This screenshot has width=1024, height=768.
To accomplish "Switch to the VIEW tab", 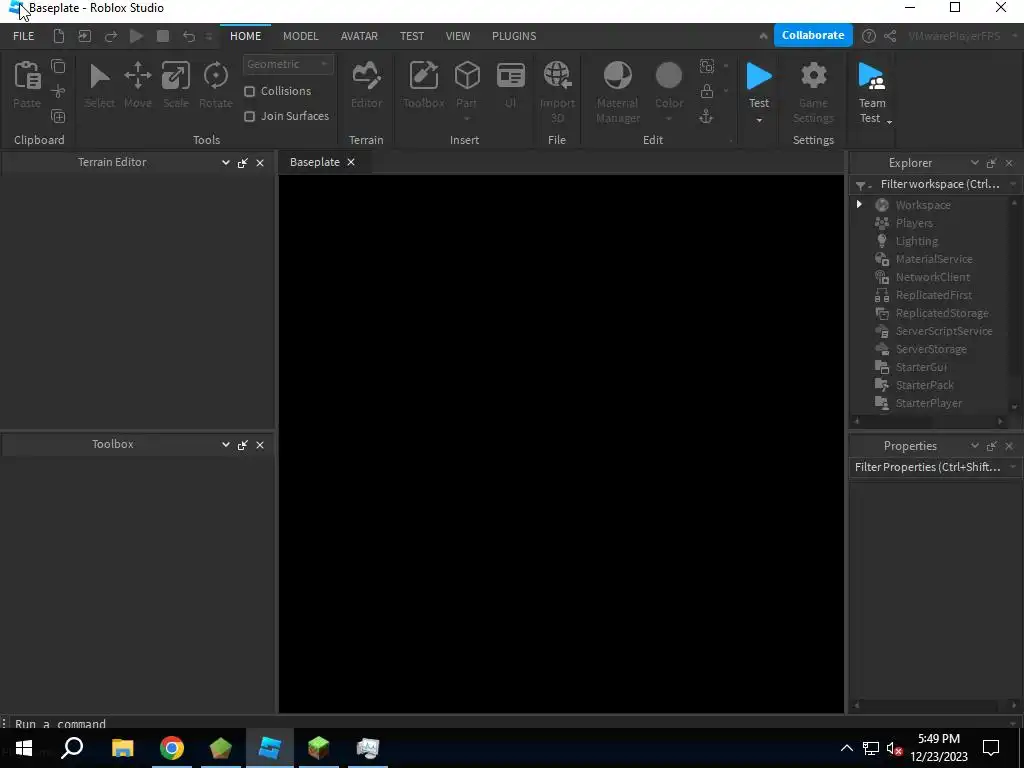I will [x=458, y=36].
